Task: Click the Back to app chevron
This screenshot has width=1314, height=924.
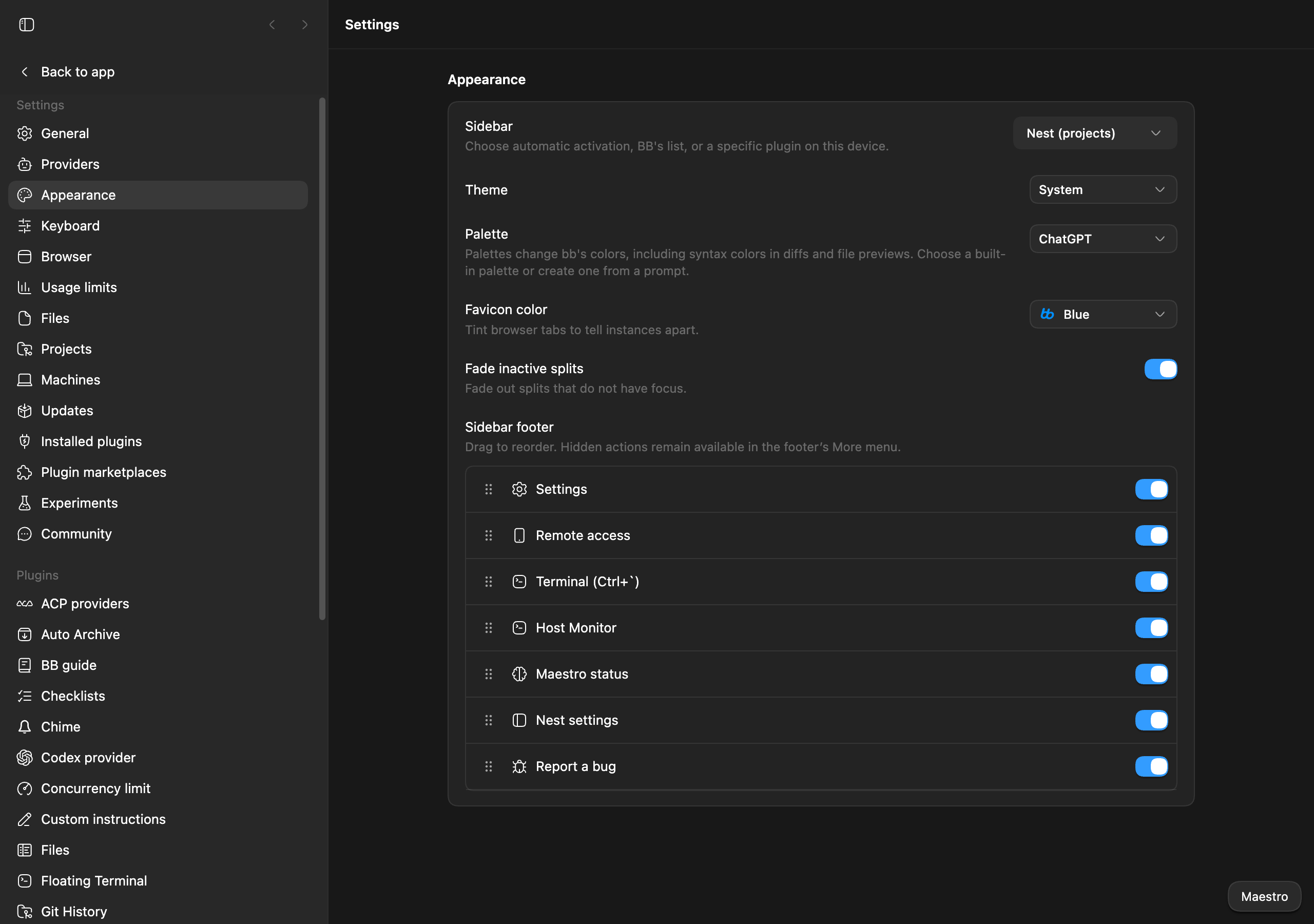Action: (25, 71)
